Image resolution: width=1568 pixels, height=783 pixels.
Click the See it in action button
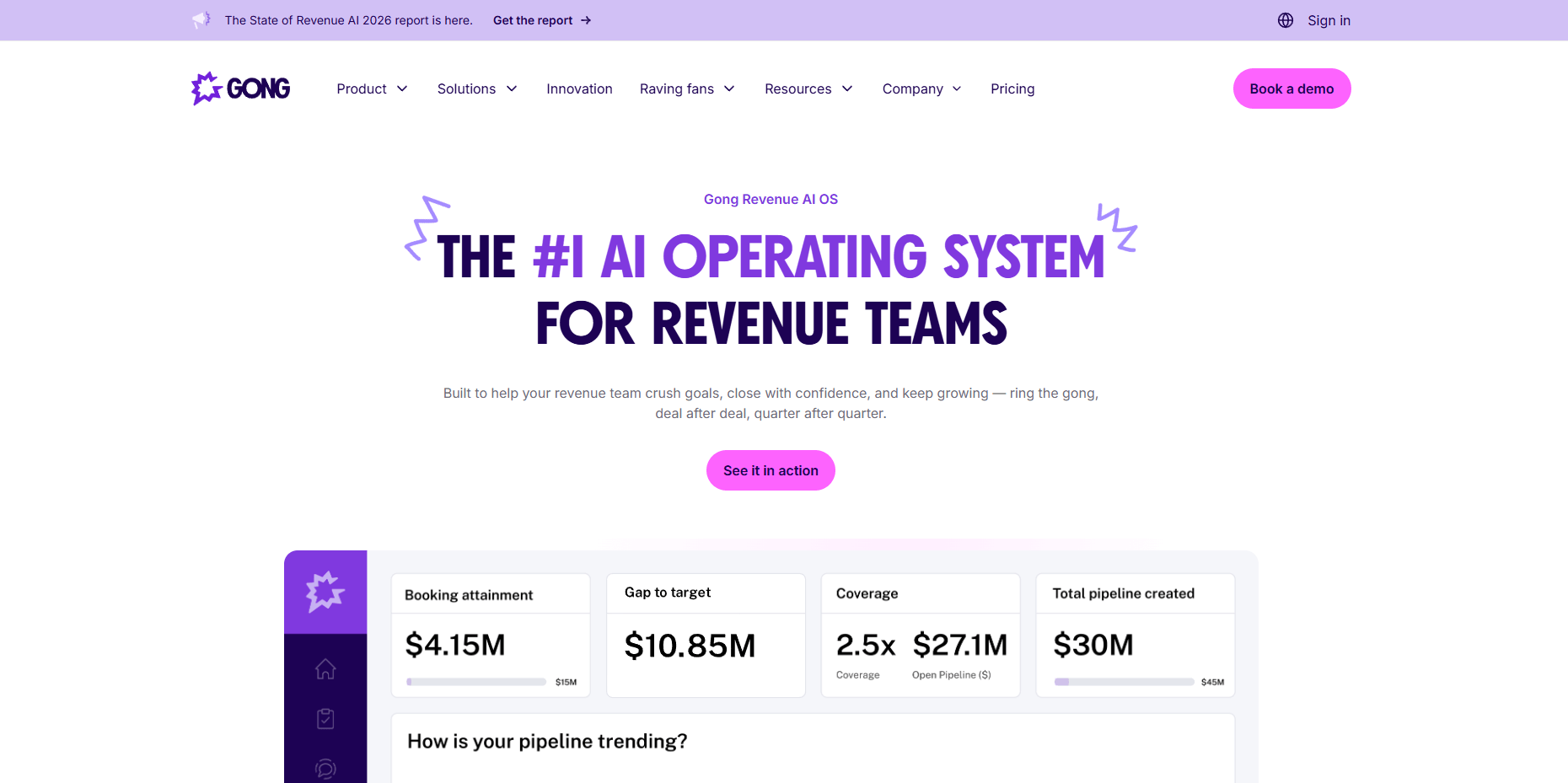point(771,470)
